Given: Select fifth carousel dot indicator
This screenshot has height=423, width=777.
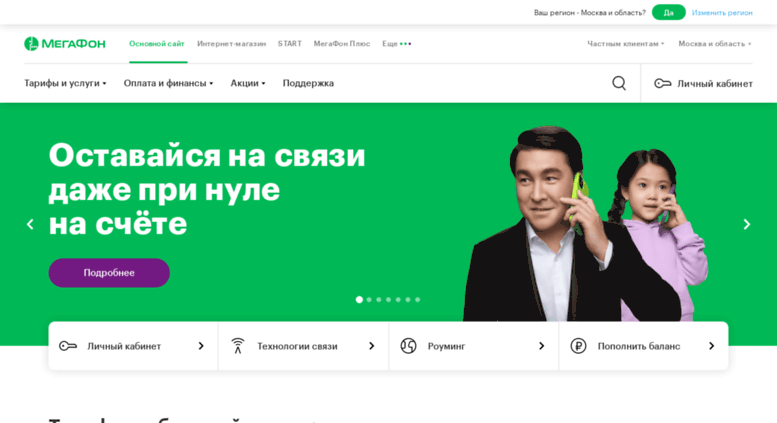Looking at the screenshot, I should coord(398,300).
